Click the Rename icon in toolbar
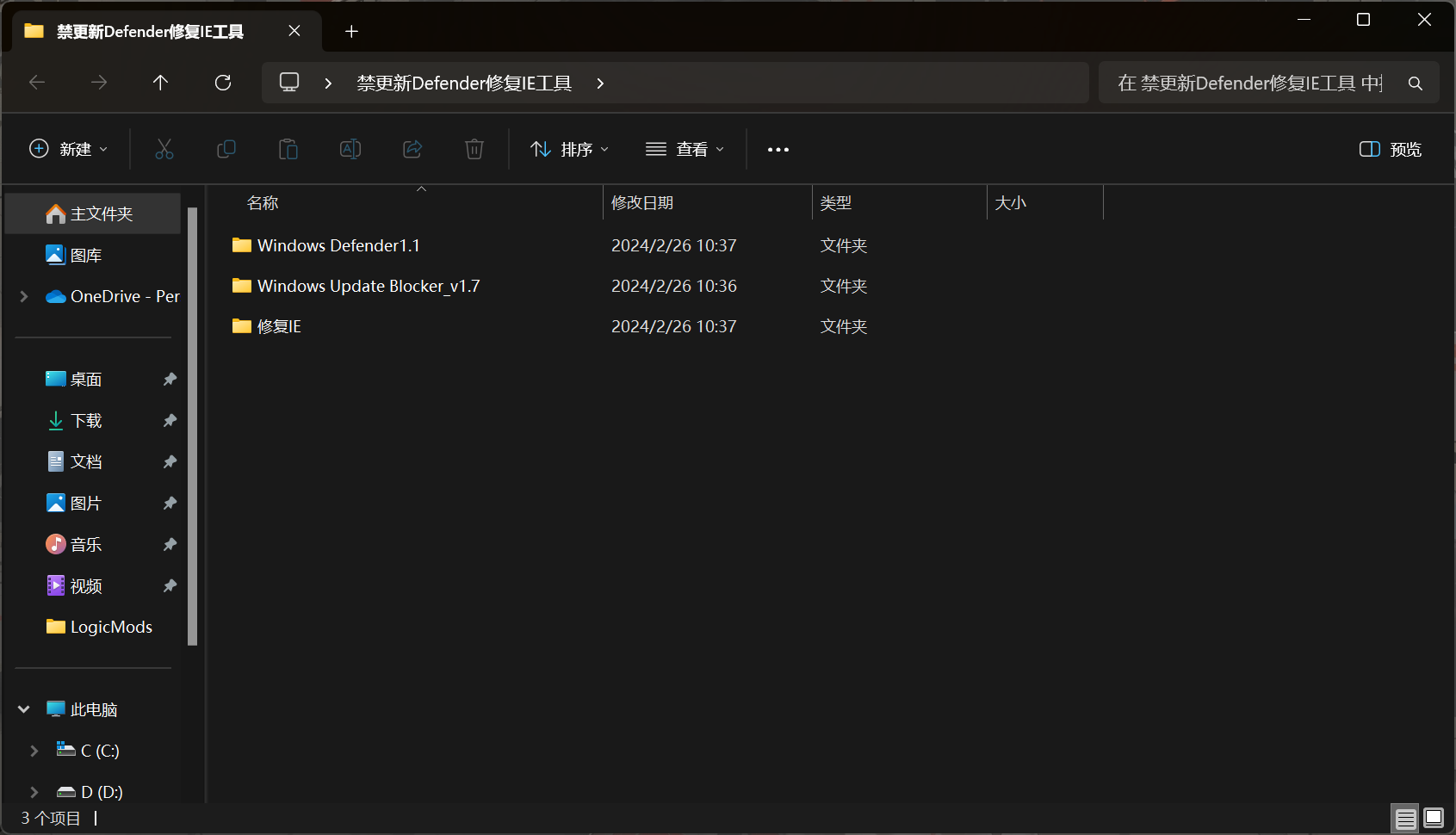Image resolution: width=1456 pixels, height=835 pixels. tap(350, 149)
